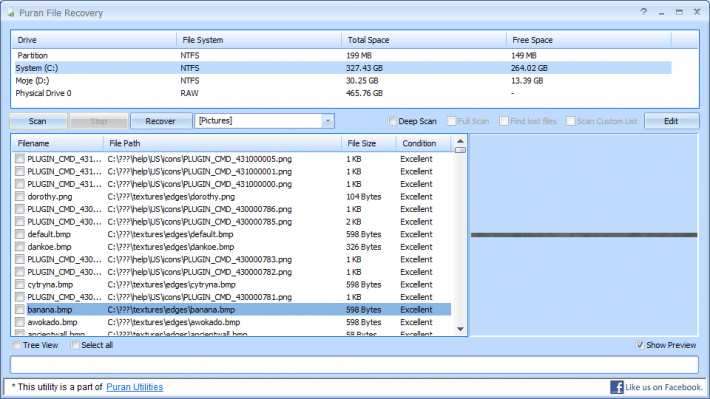Click the 104 Bytes file size cell
The image size is (710, 399).
coord(364,197)
